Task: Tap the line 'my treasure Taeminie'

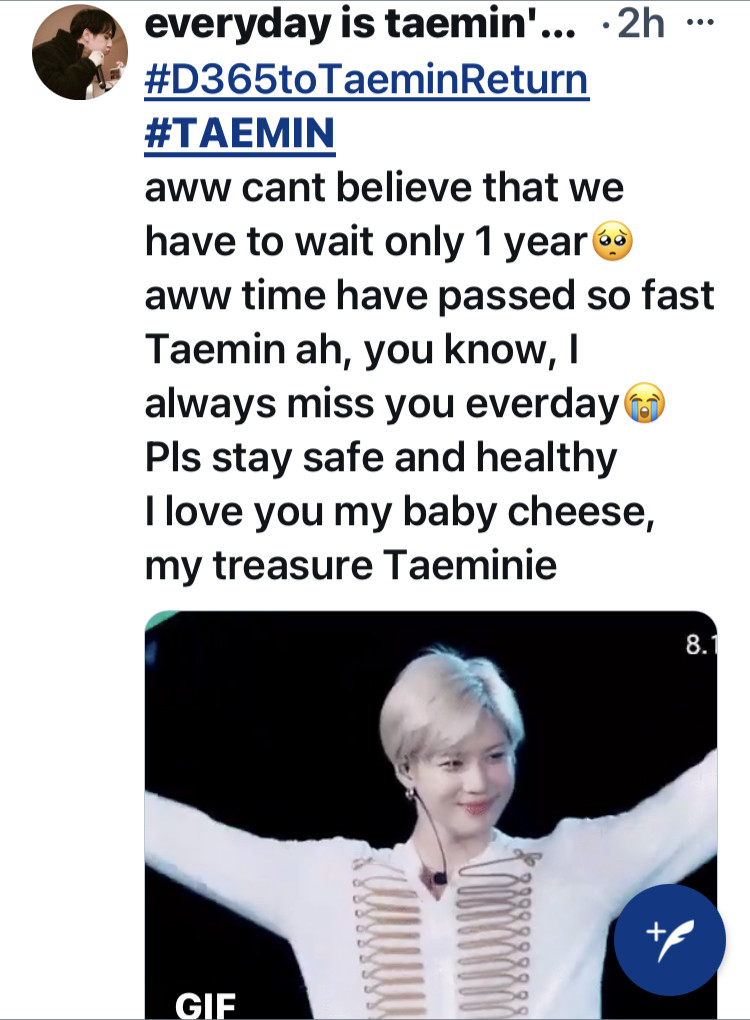Action: point(351,566)
